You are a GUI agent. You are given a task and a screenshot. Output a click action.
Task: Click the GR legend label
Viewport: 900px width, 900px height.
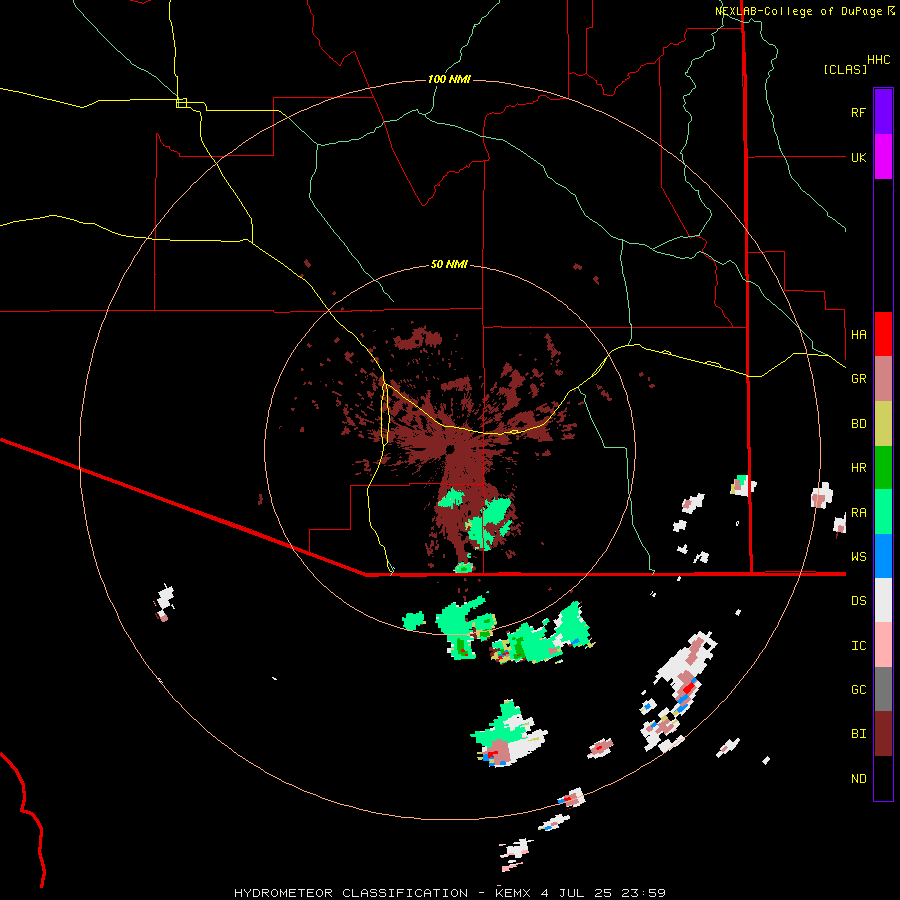tap(858, 379)
